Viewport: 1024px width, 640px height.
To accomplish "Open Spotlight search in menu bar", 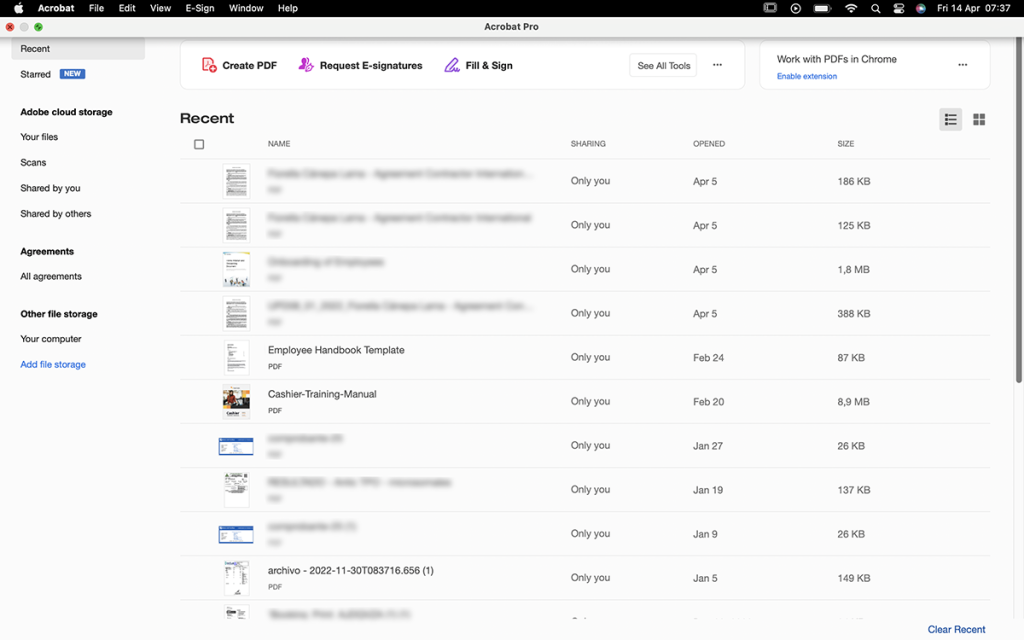I will coord(876,8).
